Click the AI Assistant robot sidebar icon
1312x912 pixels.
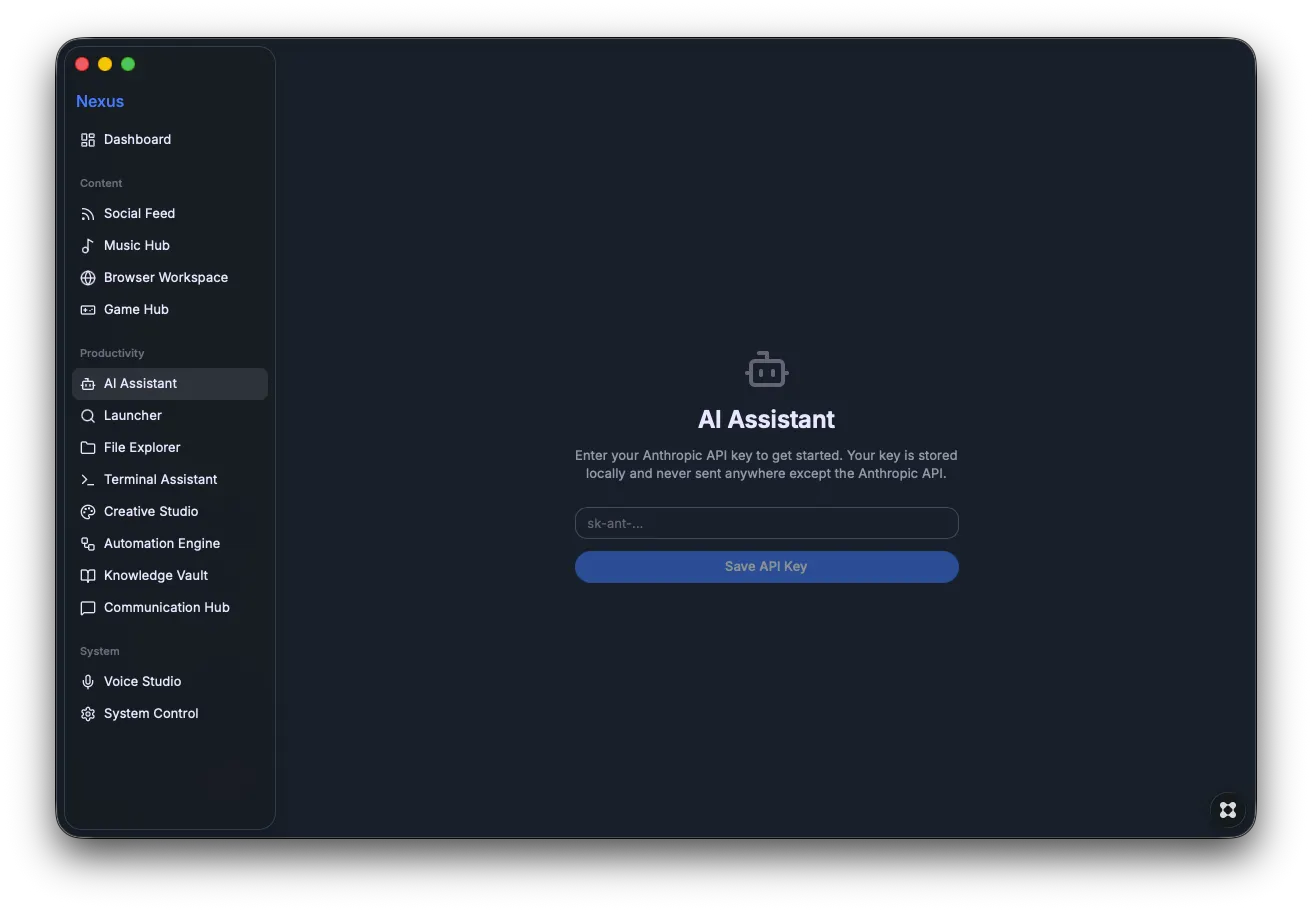click(88, 384)
